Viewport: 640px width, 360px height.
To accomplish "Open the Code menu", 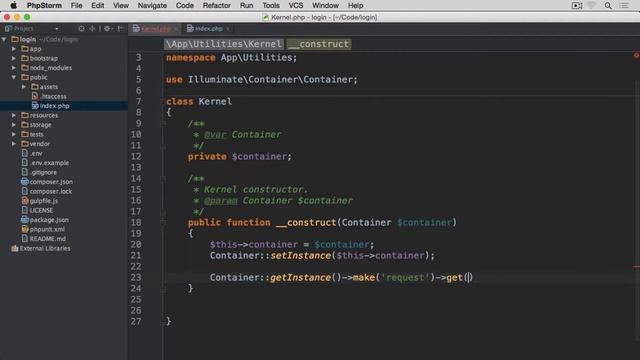I will [x=184, y=5].
